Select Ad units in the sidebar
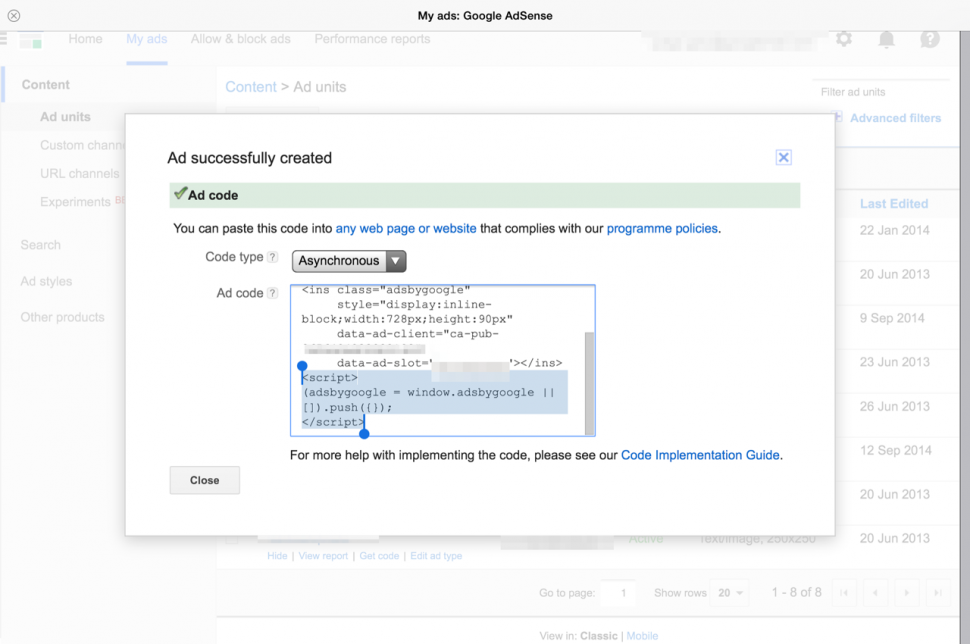This screenshot has width=970, height=644. click(65, 117)
